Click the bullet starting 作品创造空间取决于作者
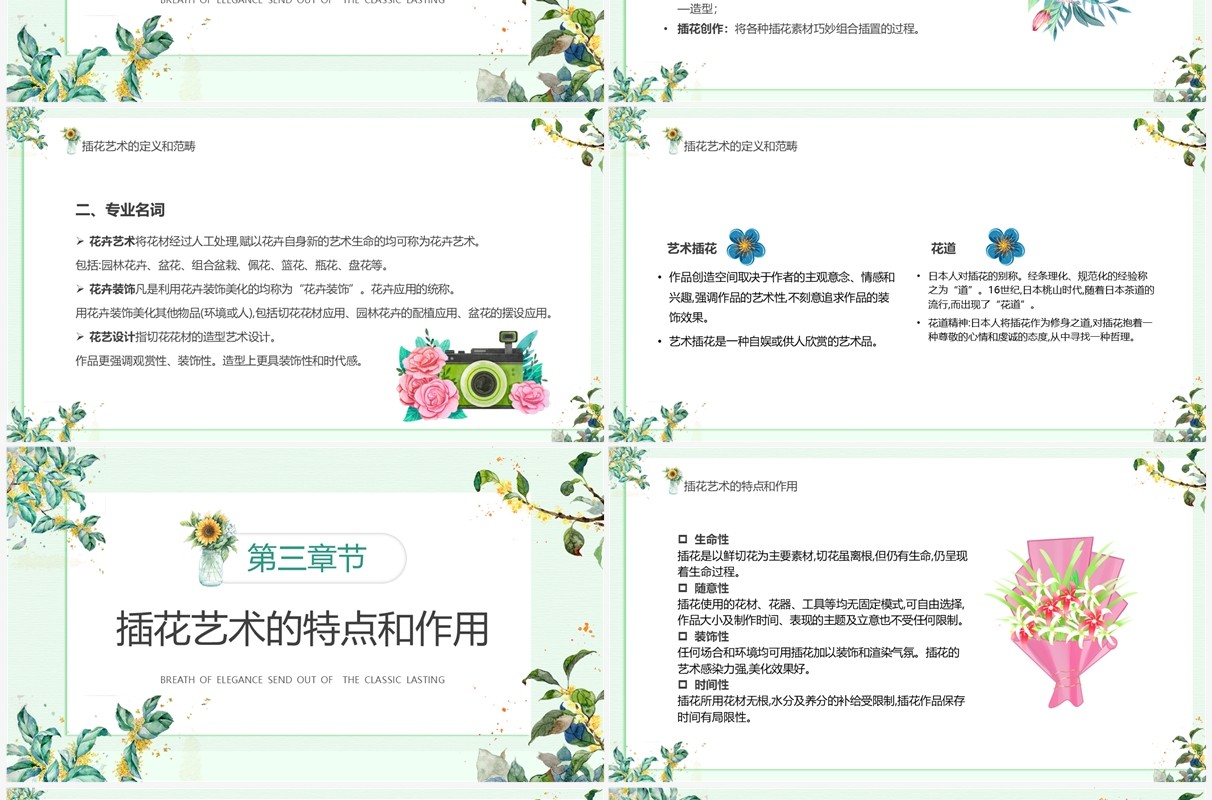 click(x=776, y=297)
